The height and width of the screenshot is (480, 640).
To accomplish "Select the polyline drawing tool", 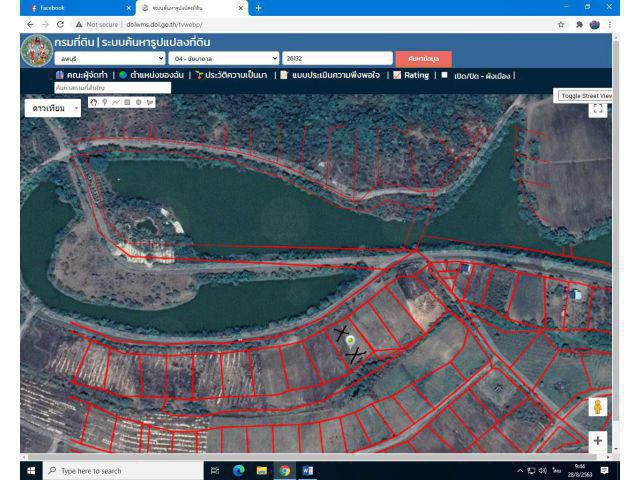I will pos(115,102).
